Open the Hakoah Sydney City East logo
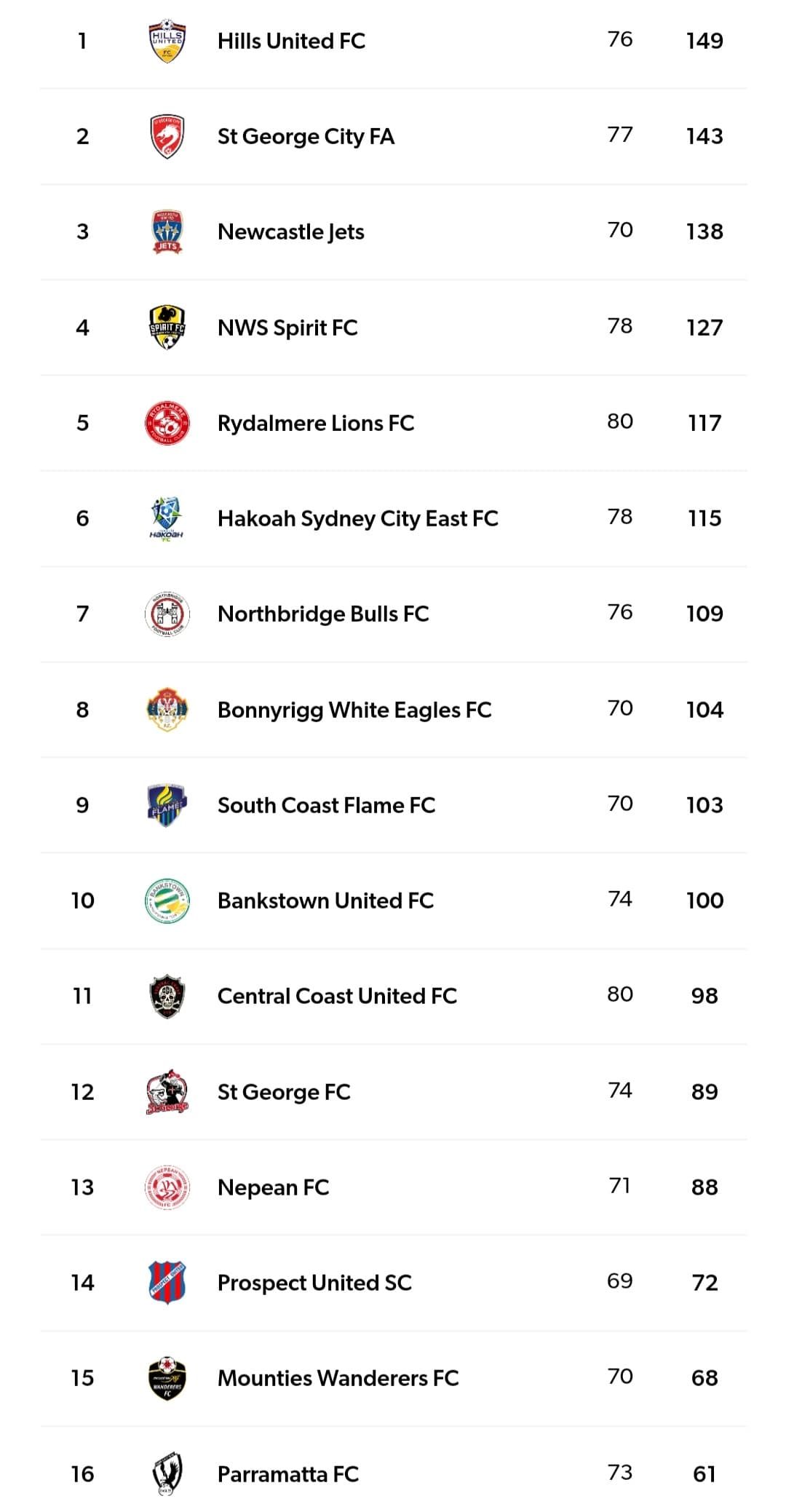 point(167,518)
